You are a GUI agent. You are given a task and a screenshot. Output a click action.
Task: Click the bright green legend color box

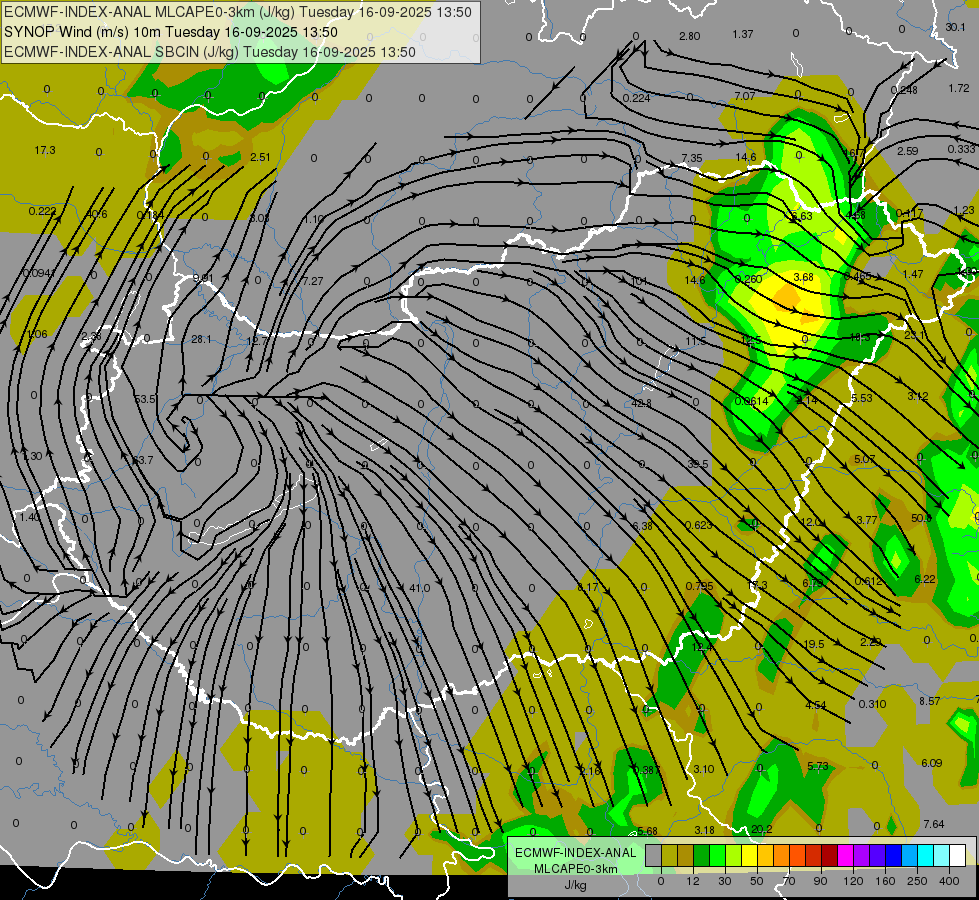(x=717, y=855)
